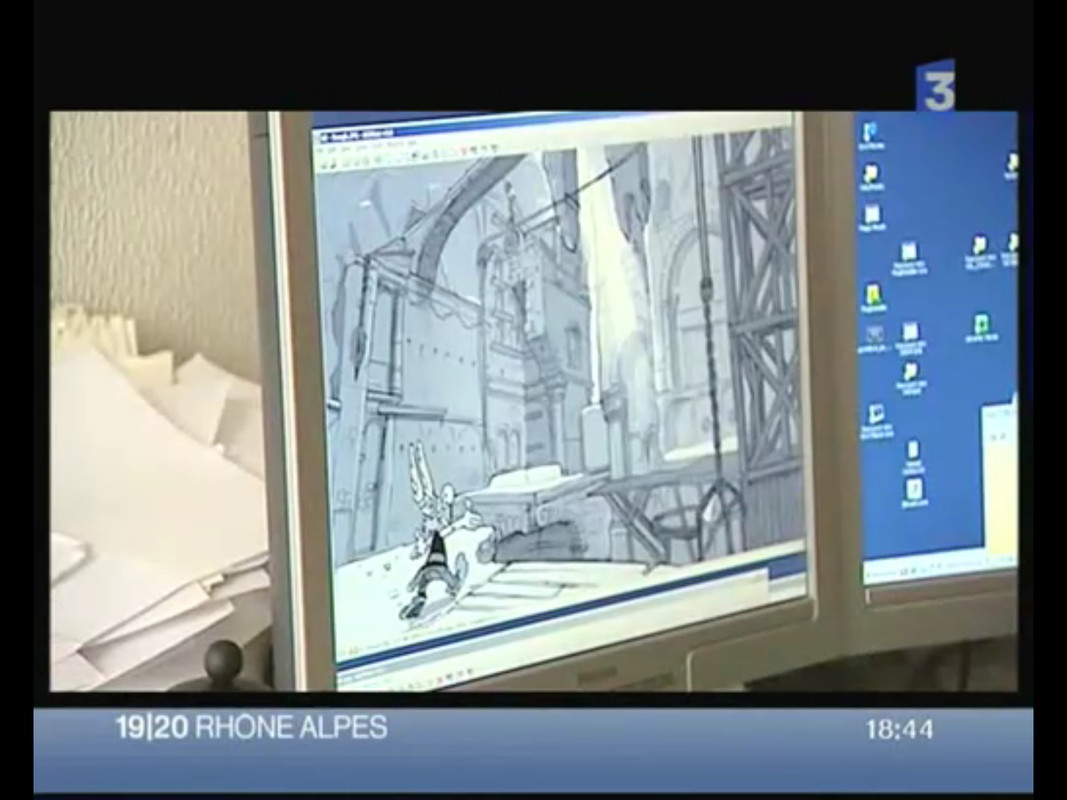Viewport: 1067px width, 800px height.
Task: Open the yellow-green desktop icon in the left column
Action: pyautogui.click(x=873, y=299)
